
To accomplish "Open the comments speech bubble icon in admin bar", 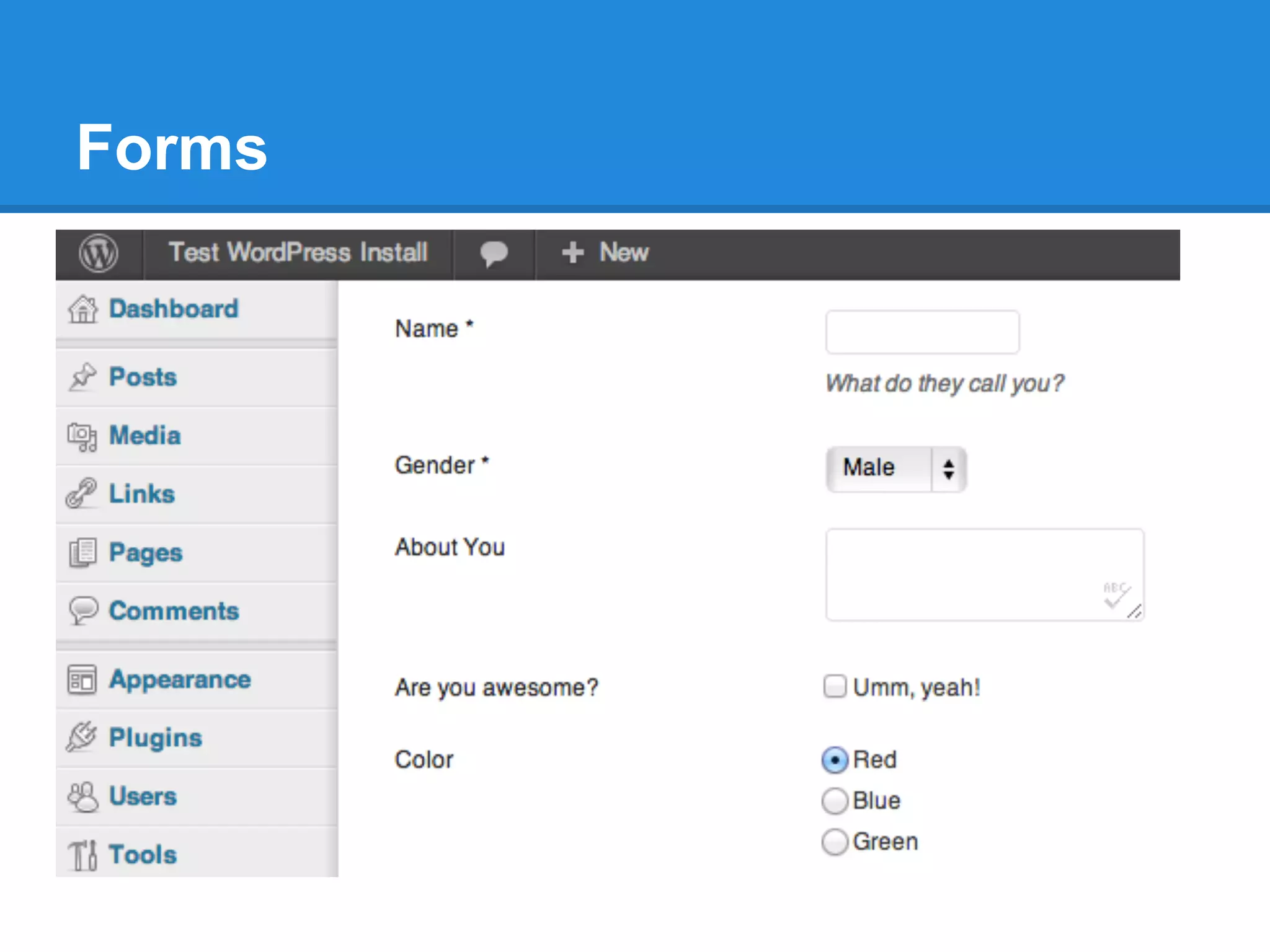I will click(494, 253).
